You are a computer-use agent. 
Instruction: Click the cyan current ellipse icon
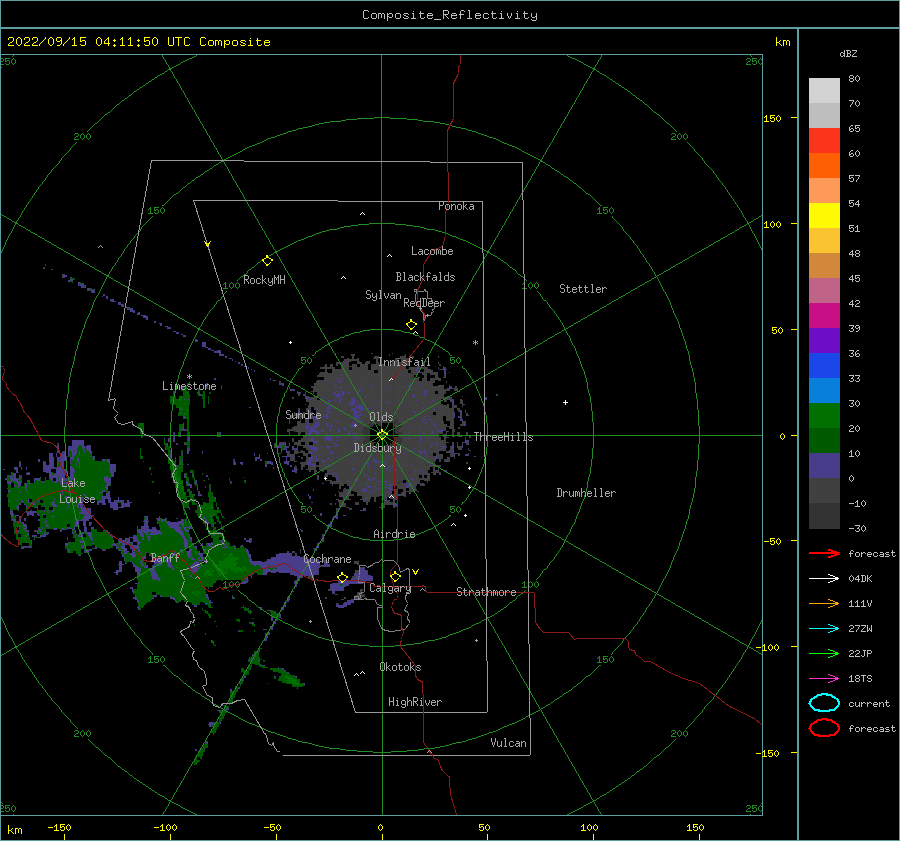(824, 703)
